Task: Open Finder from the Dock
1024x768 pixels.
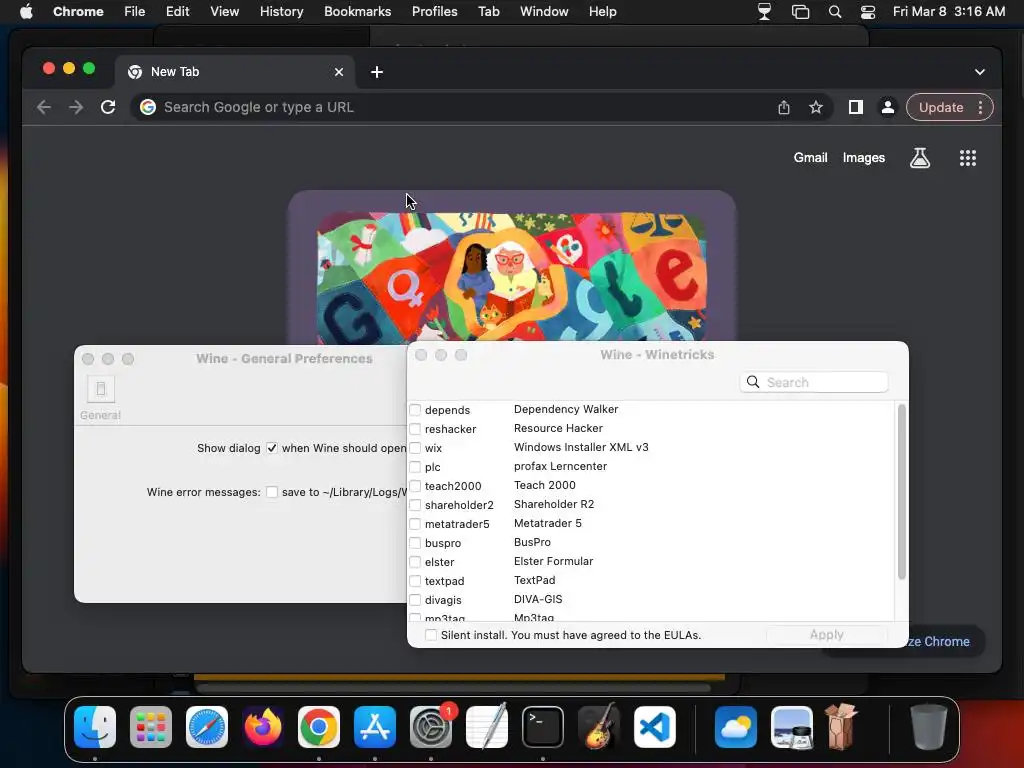Action: click(95, 727)
